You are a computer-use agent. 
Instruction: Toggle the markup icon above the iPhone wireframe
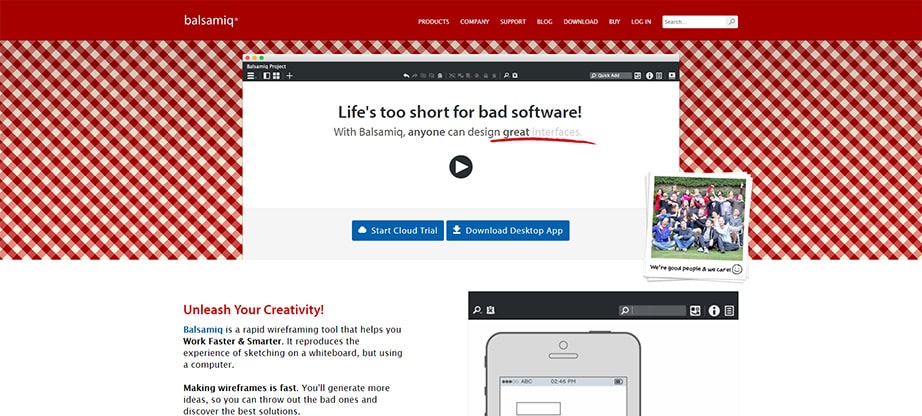point(491,310)
